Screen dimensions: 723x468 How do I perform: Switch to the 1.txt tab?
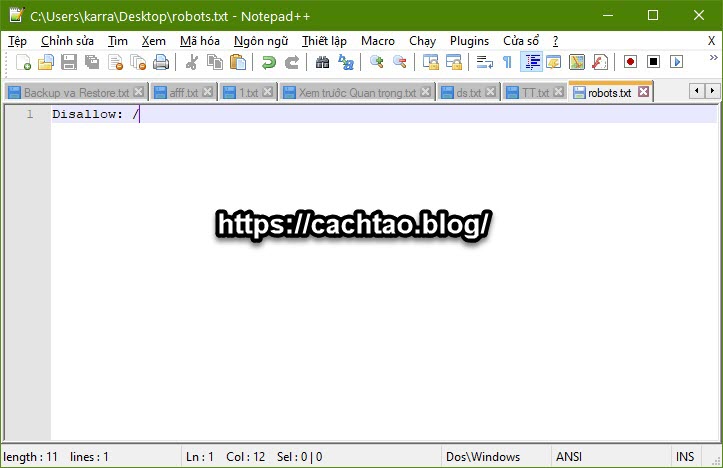[248, 93]
